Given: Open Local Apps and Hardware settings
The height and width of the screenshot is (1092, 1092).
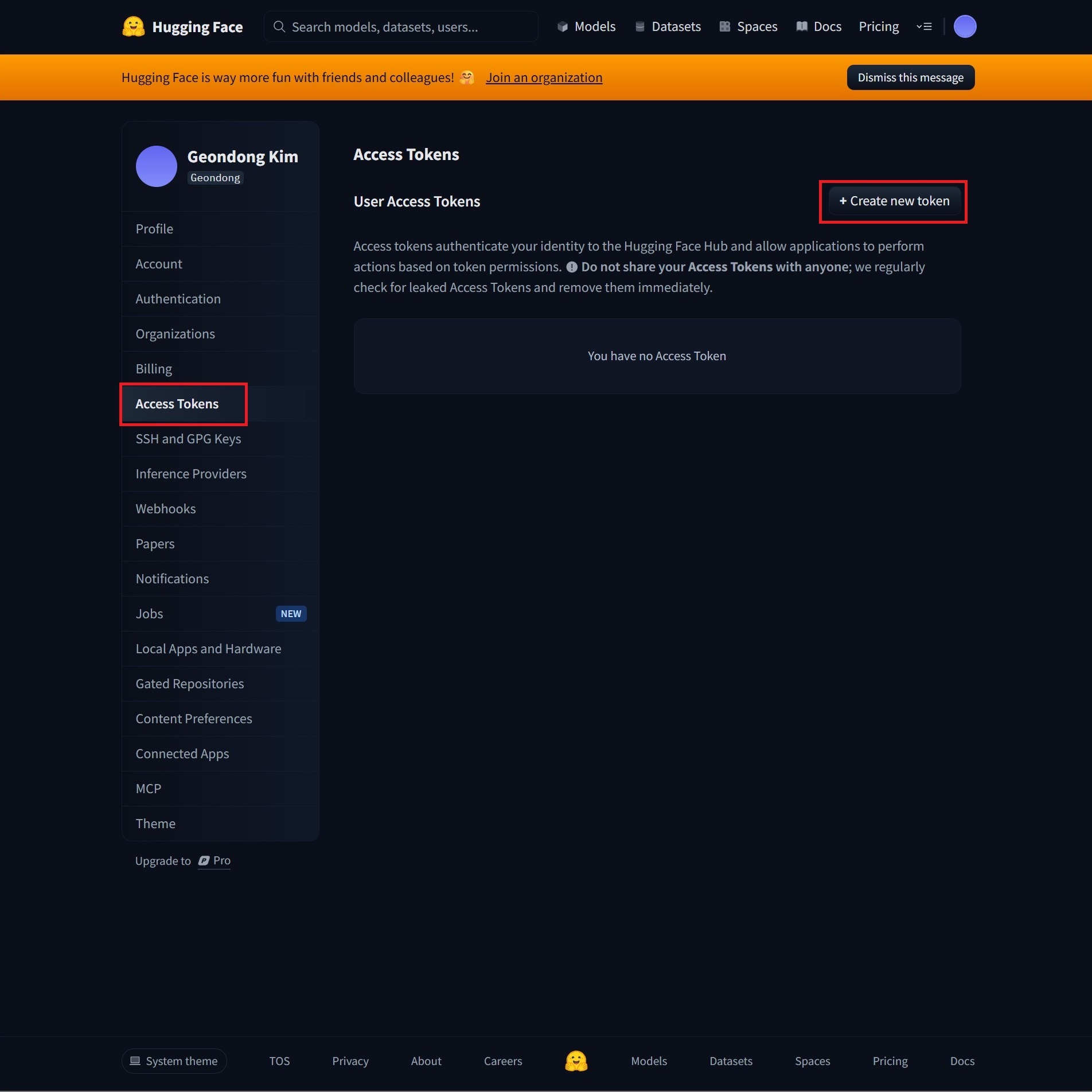Looking at the screenshot, I should [x=220, y=649].
